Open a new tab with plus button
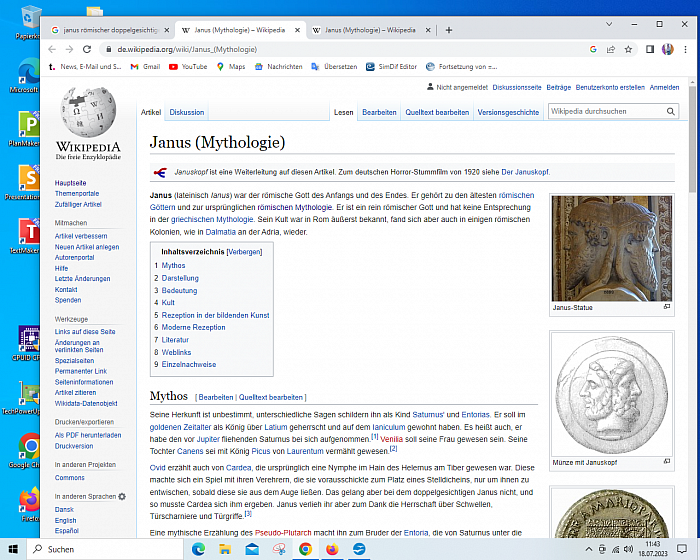Viewport: 700px width, 560px height. pos(449,30)
